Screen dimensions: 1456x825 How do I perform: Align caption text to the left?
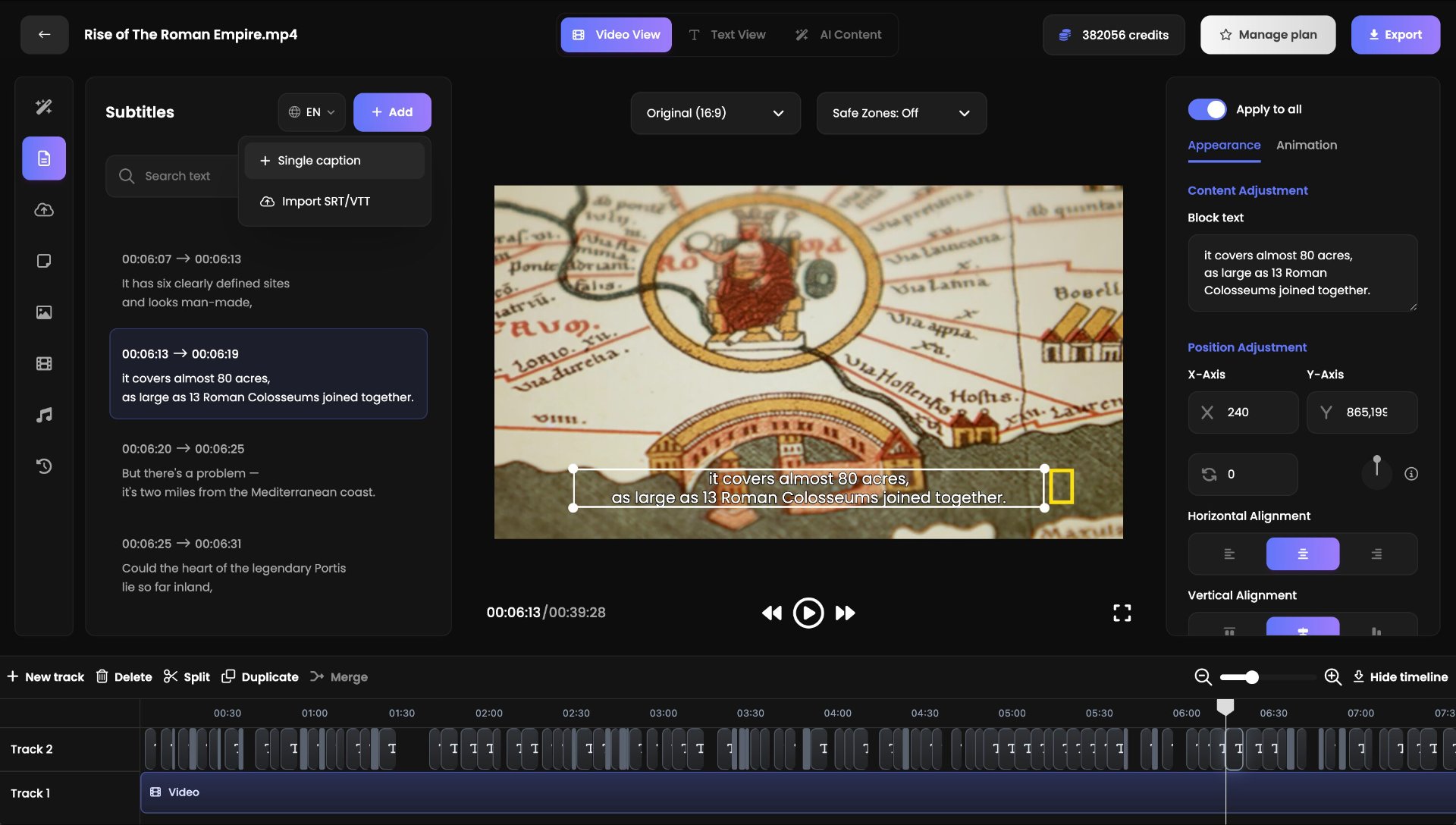1229,554
